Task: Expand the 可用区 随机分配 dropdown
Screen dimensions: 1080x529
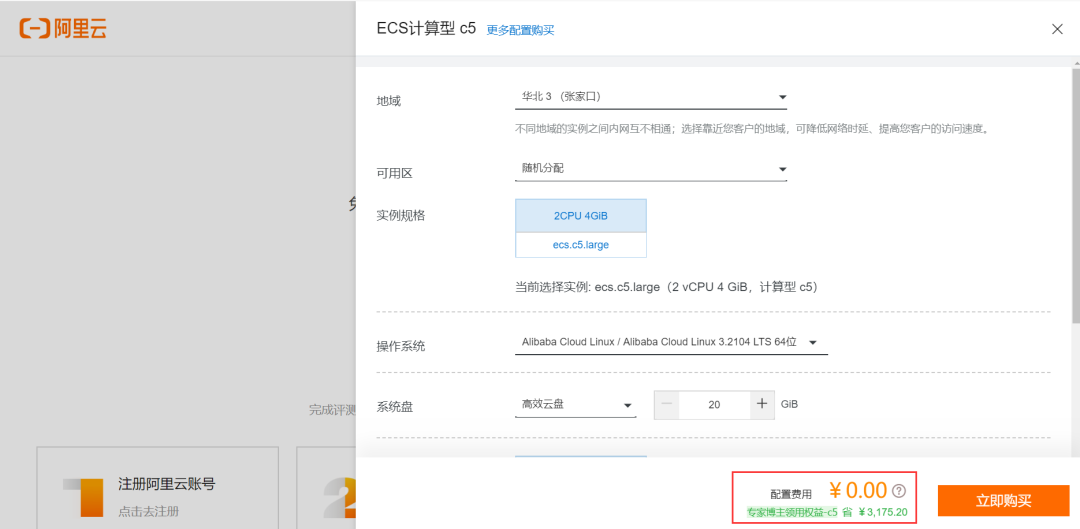Action: (x=650, y=169)
